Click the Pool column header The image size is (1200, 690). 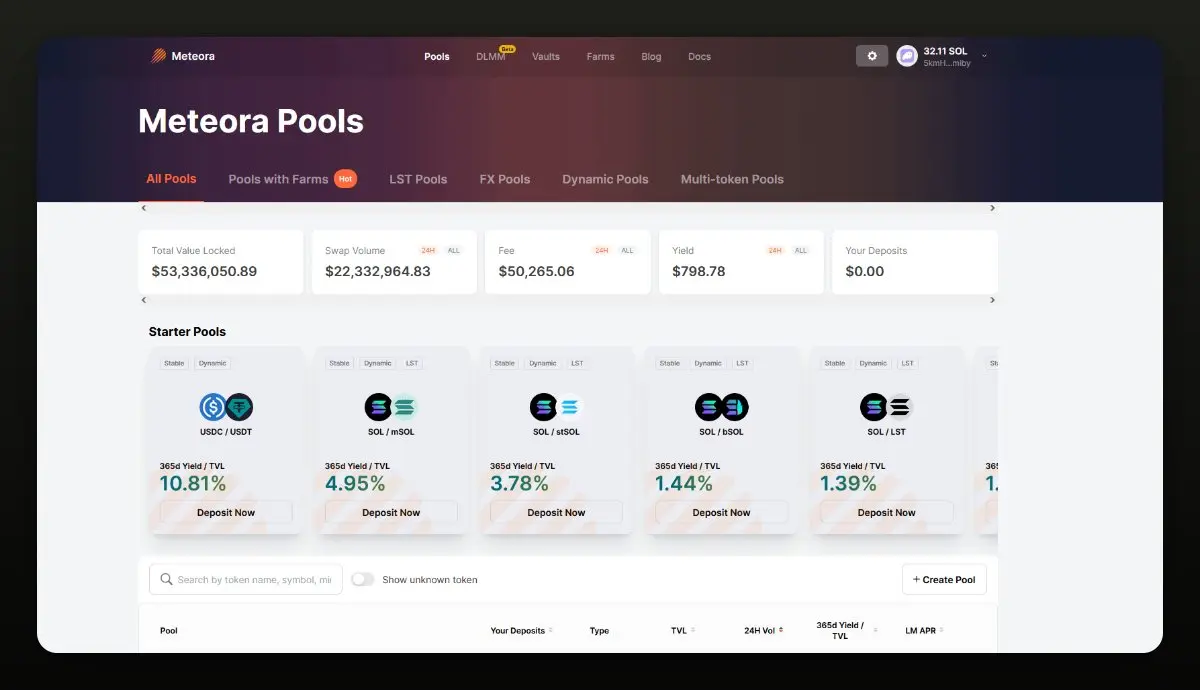[x=169, y=631]
